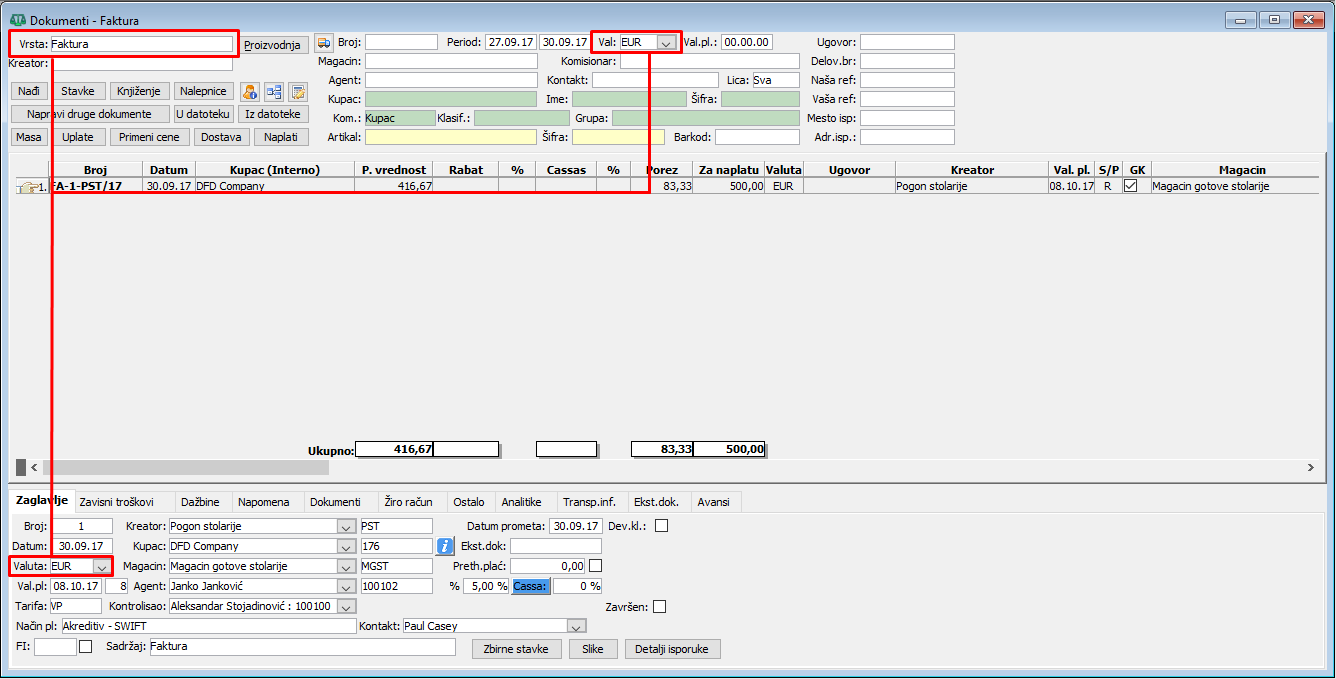Screen dimensions: 1336x679
Task: Click the blue info icon beside Kupac code
Action: point(446,546)
